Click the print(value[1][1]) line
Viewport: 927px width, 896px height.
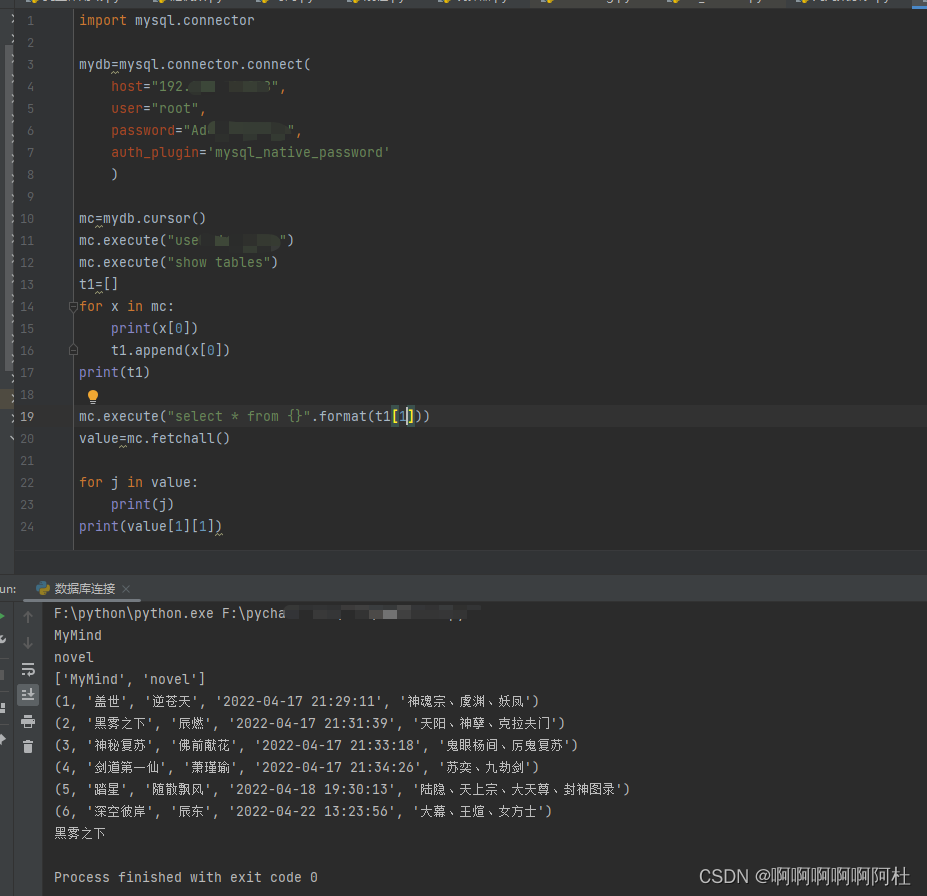(150, 527)
